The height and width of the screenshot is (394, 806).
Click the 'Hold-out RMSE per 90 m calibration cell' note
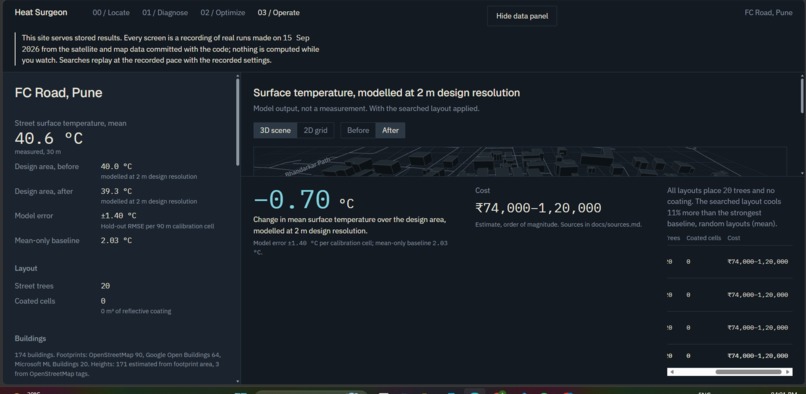(x=157, y=226)
